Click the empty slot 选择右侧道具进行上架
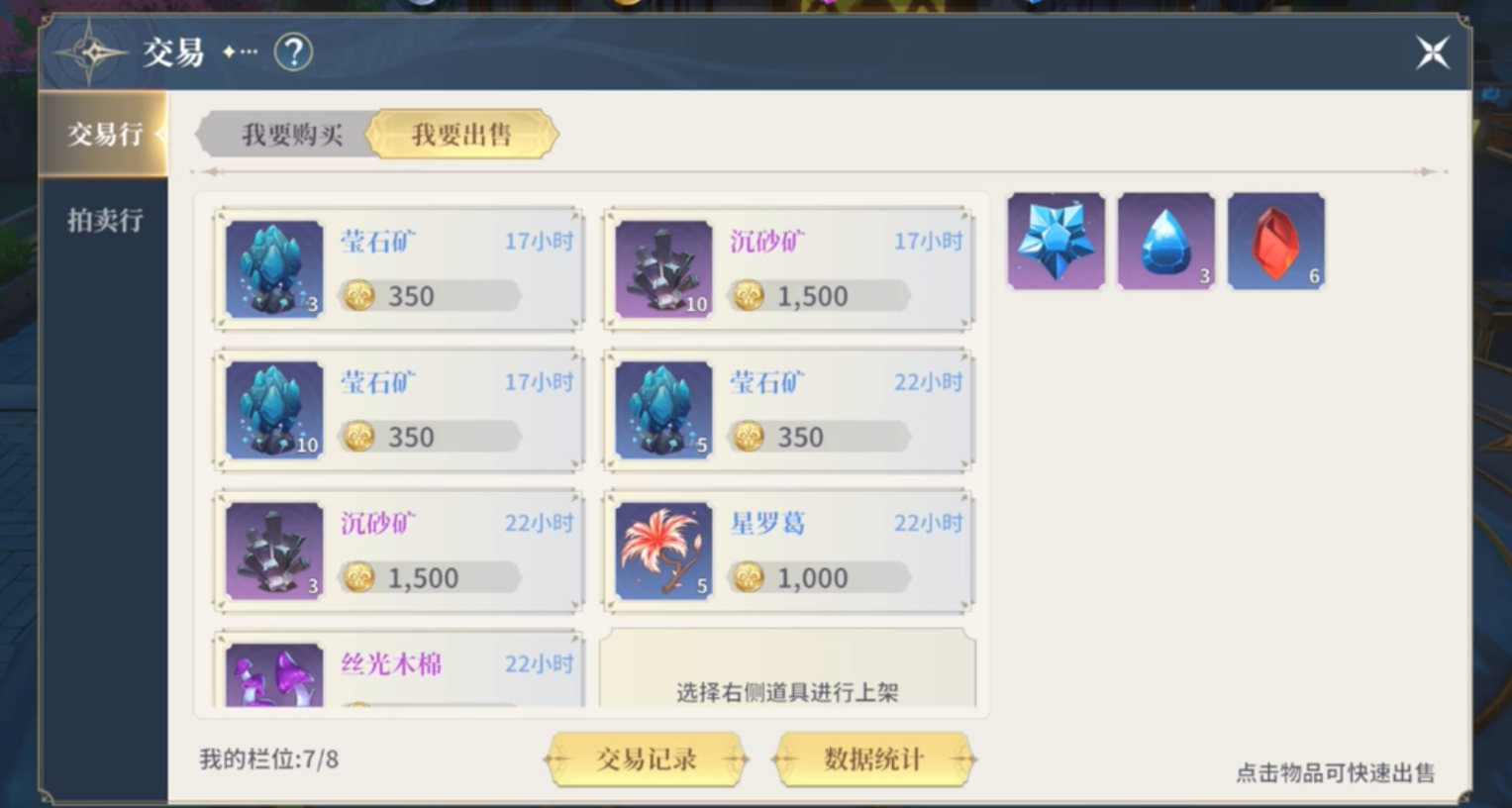The image size is (1512, 808). (788, 668)
